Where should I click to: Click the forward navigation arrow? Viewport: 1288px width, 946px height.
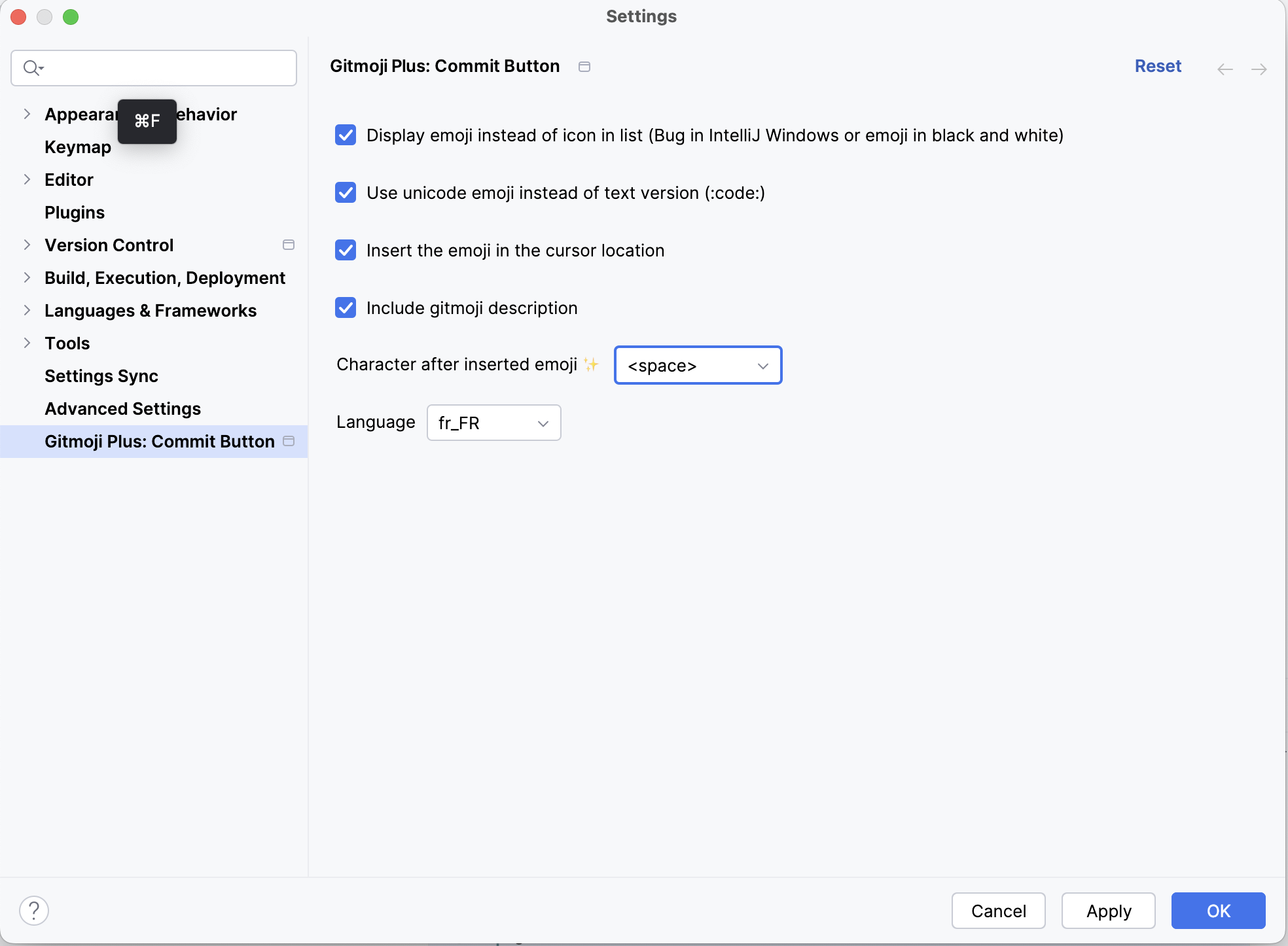point(1259,69)
